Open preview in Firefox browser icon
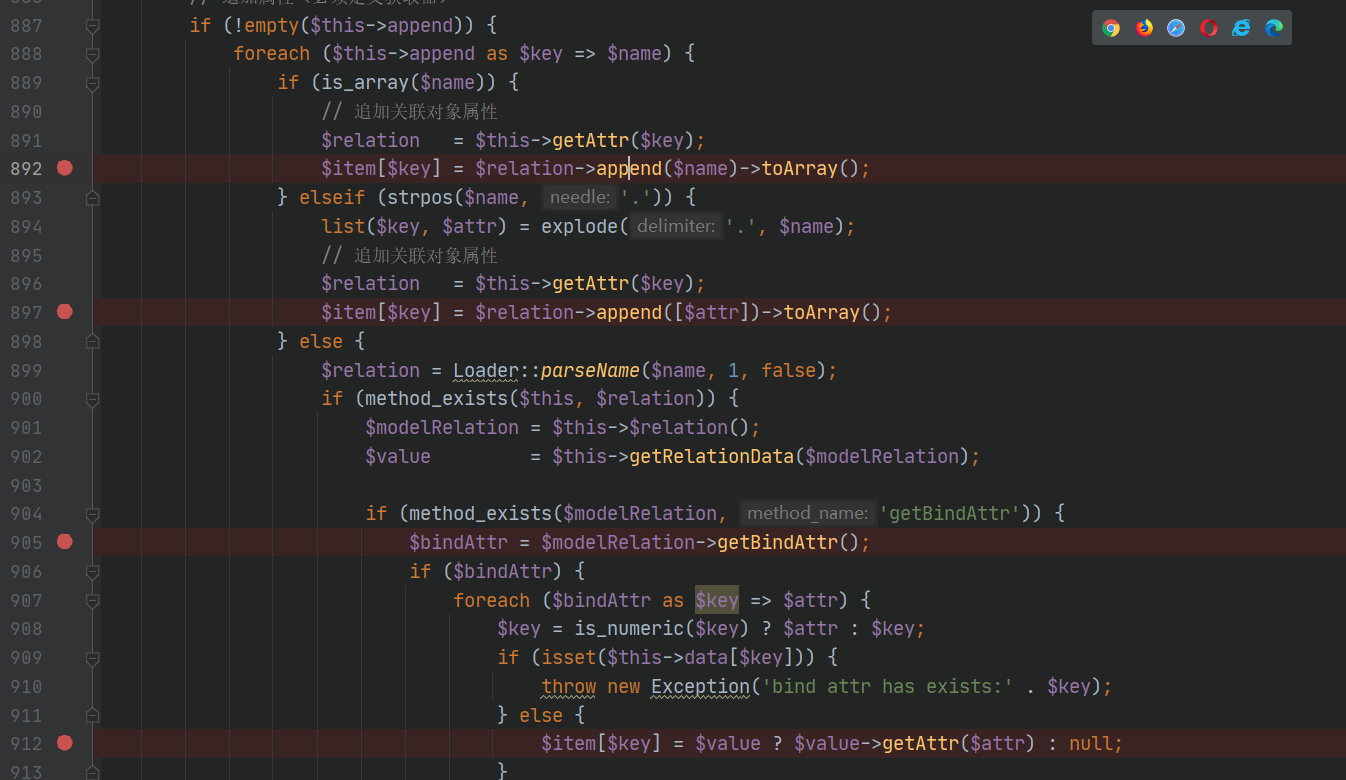This screenshot has height=780, width=1346. [x=1144, y=28]
